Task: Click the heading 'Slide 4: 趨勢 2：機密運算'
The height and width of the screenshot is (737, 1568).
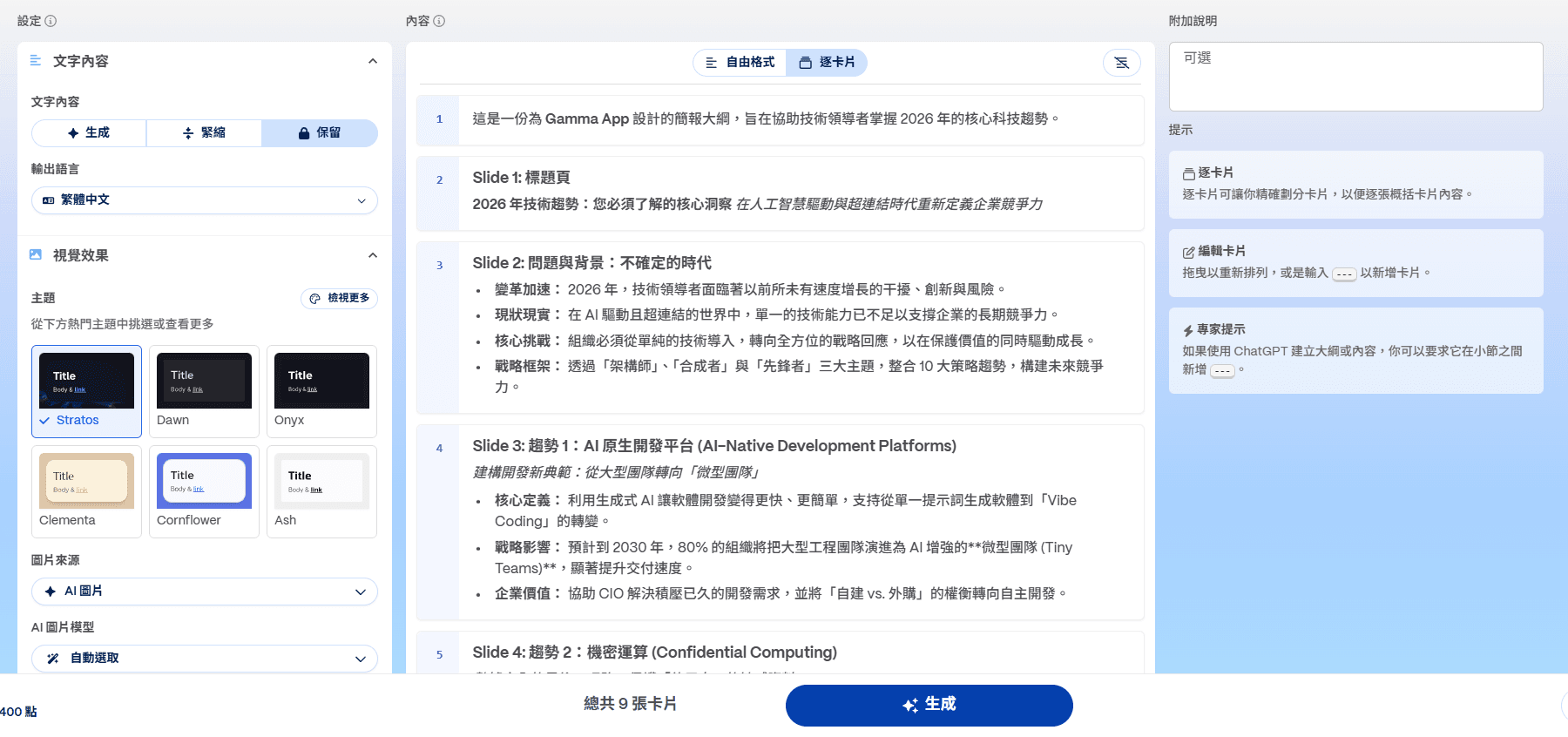Action: click(654, 652)
